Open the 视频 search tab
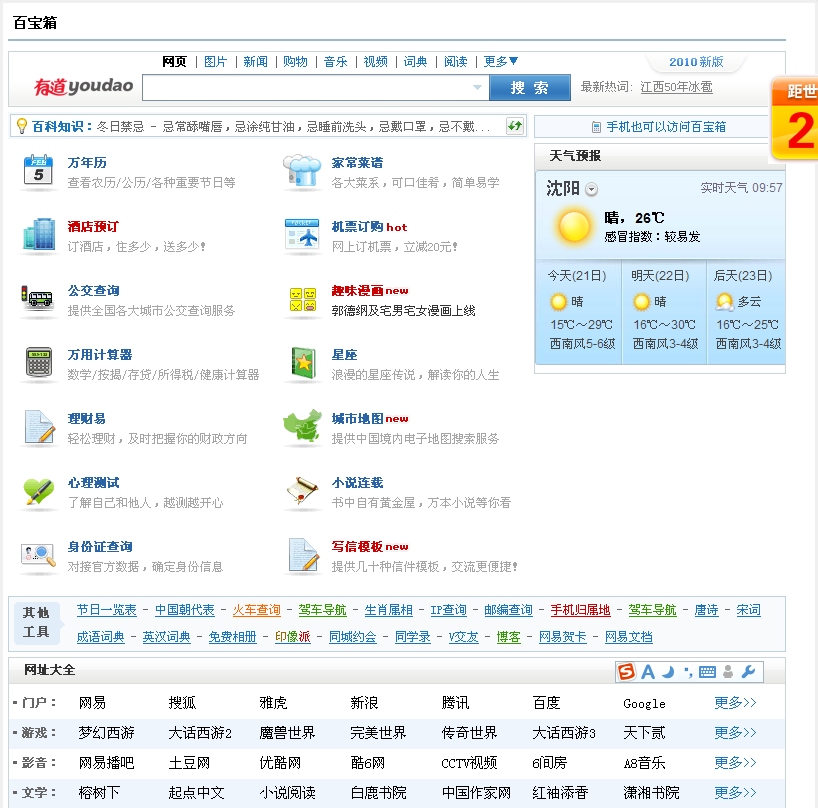Screen dimensions: 818x808 click(x=376, y=62)
